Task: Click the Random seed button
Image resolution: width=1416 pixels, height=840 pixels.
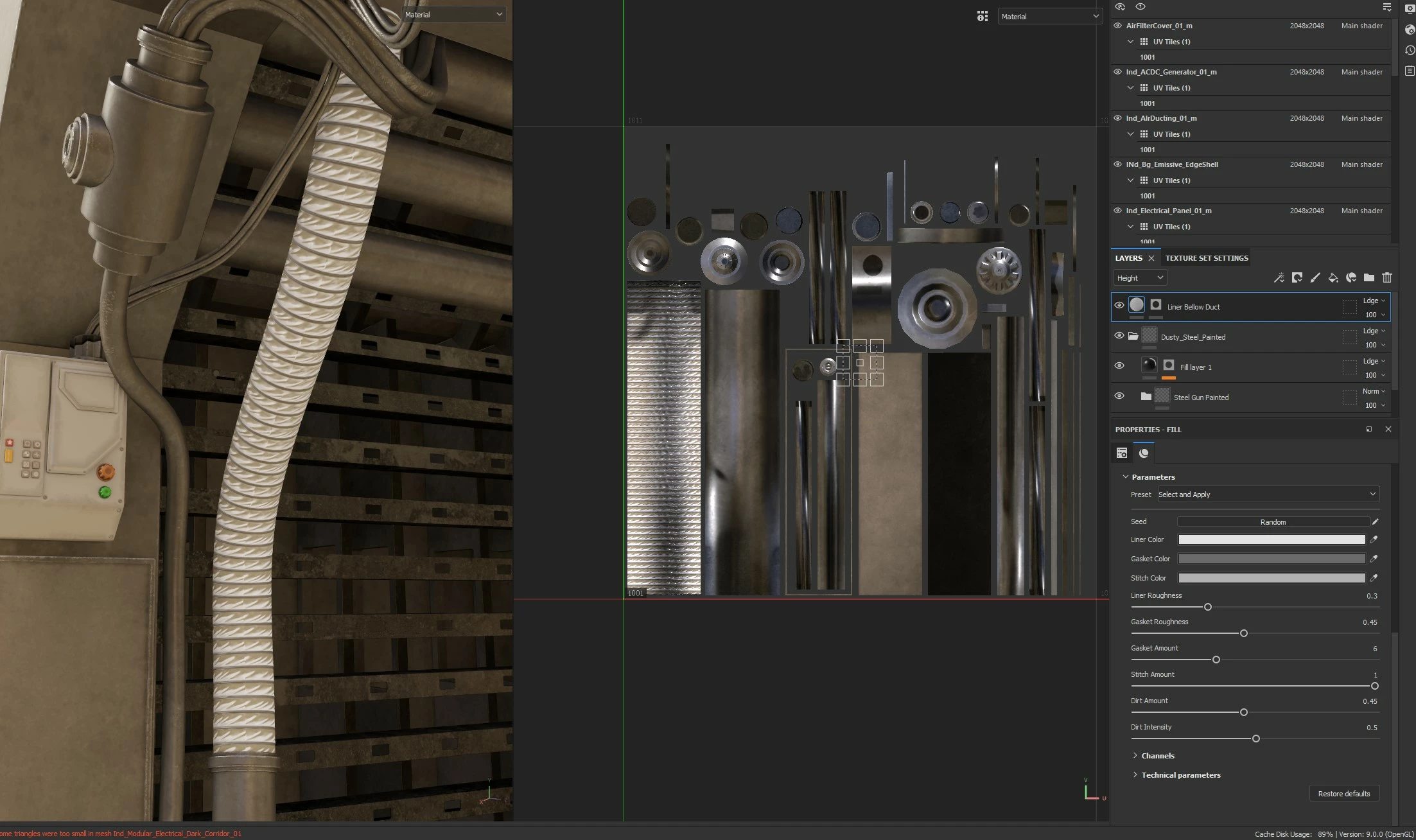Action: [x=1272, y=522]
